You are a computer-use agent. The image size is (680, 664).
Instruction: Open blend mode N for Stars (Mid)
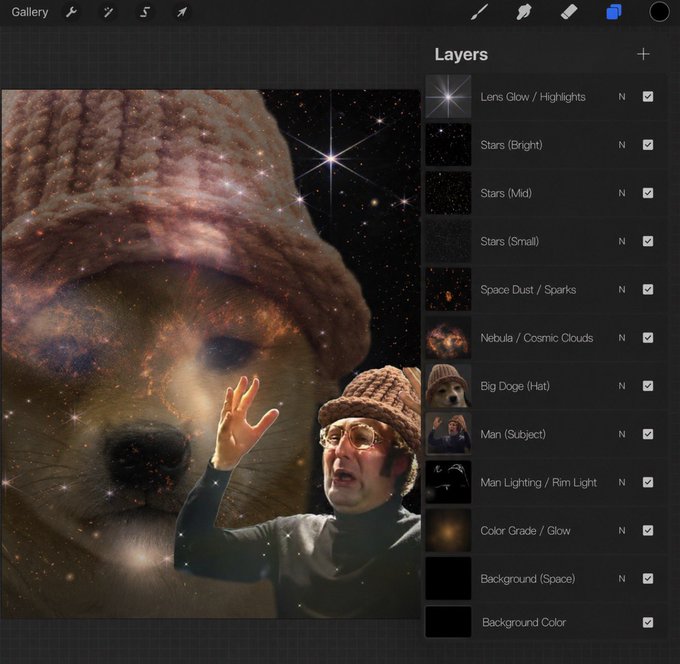622,193
